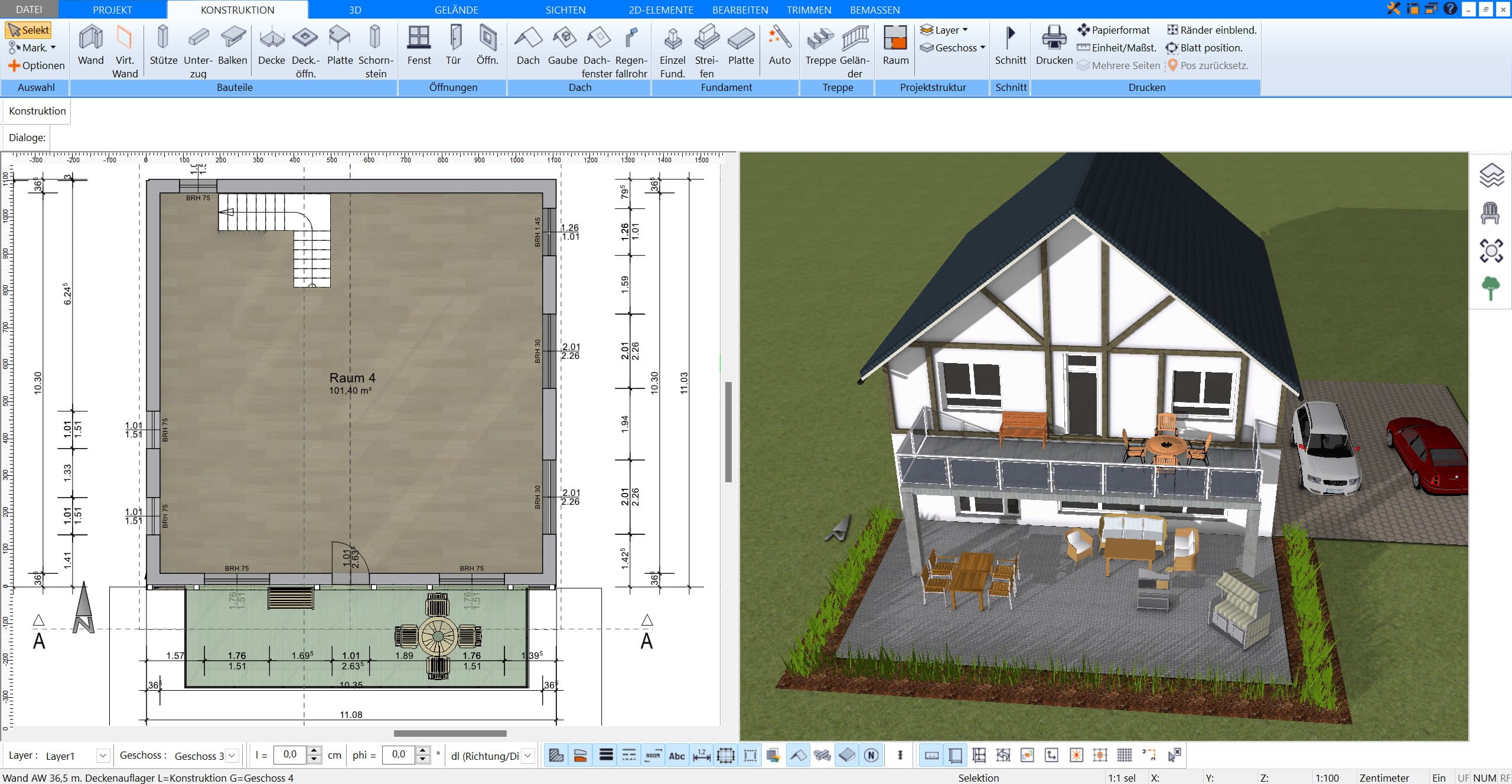Open the PROJEKT tab
This screenshot has height=784, width=1512.
[112, 9]
